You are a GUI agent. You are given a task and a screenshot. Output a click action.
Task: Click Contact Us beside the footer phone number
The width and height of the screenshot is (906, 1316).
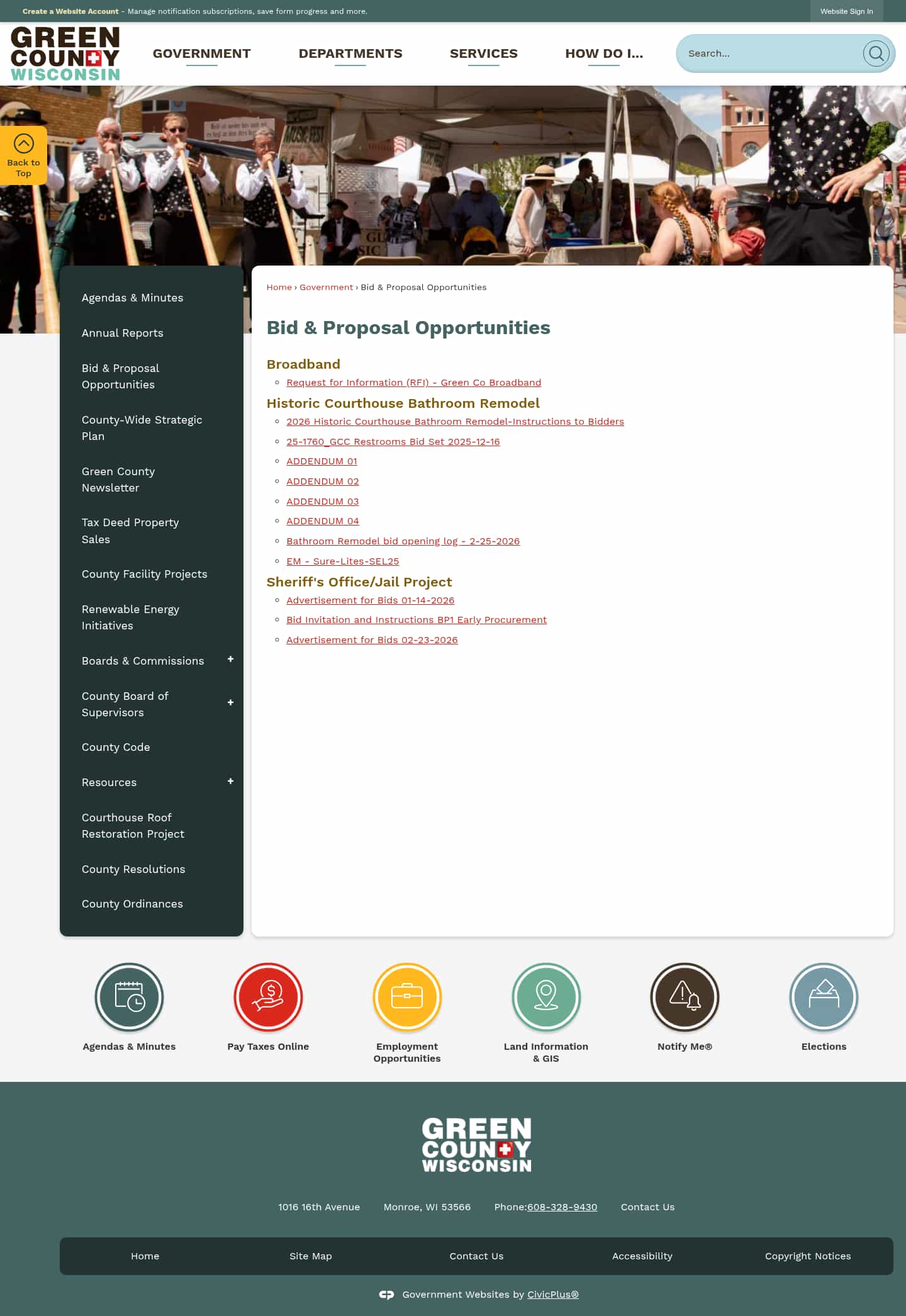coord(647,1207)
